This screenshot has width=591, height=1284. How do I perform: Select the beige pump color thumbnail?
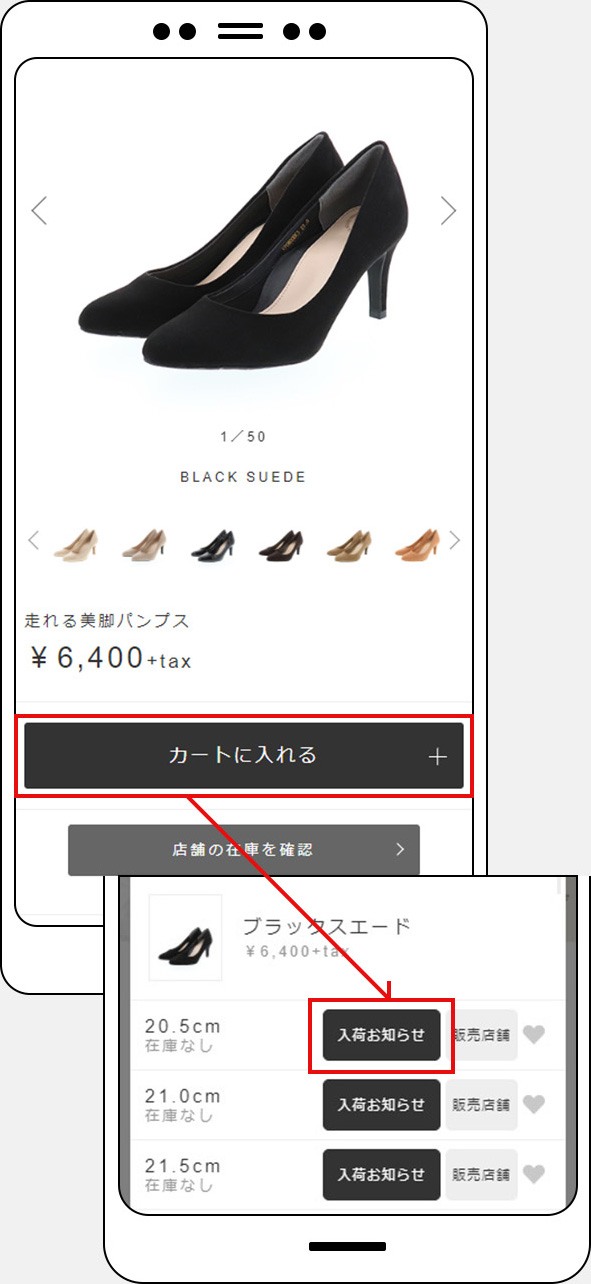pos(76,543)
